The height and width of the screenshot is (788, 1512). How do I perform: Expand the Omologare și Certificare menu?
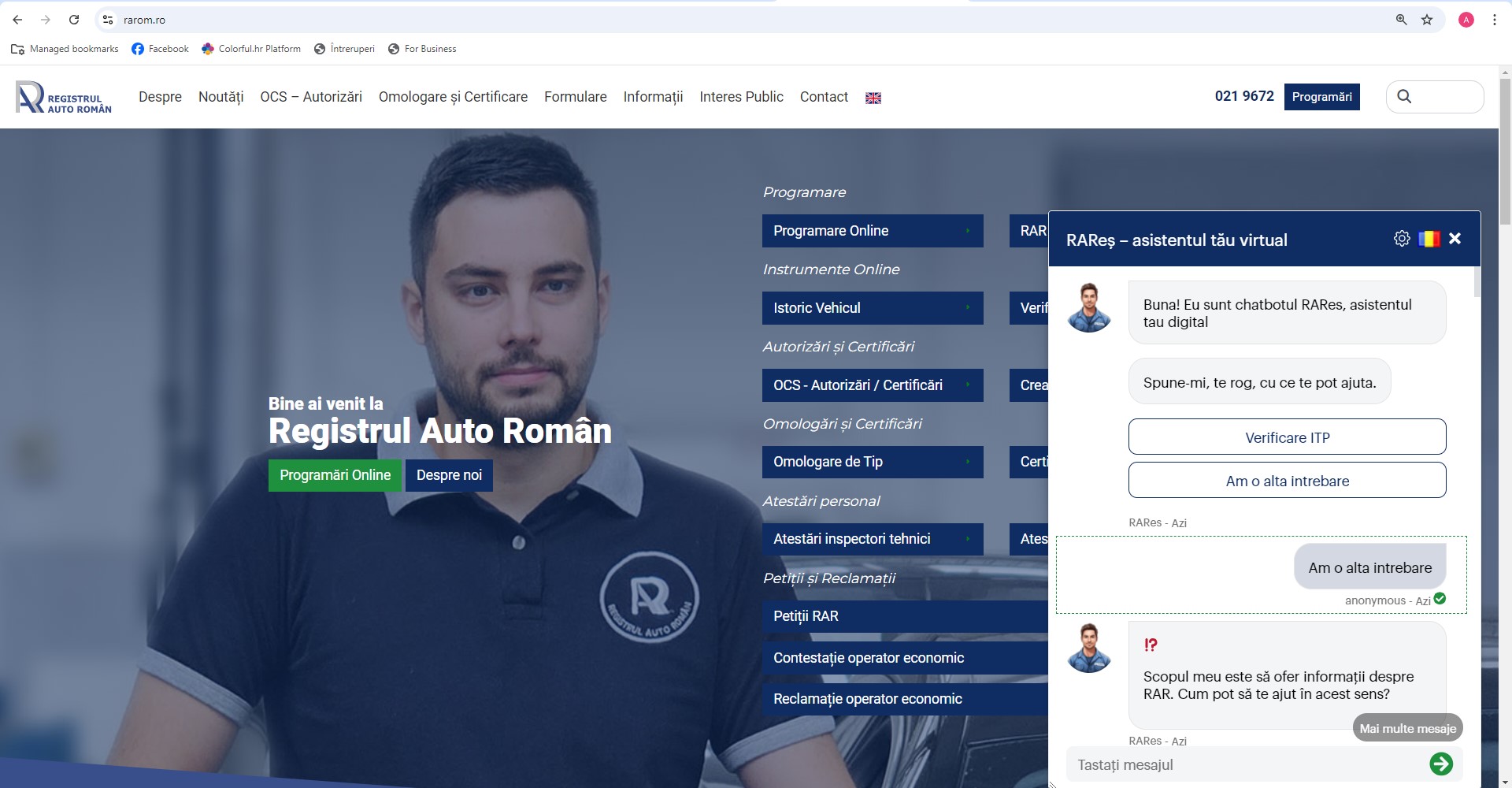coord(453,97)
